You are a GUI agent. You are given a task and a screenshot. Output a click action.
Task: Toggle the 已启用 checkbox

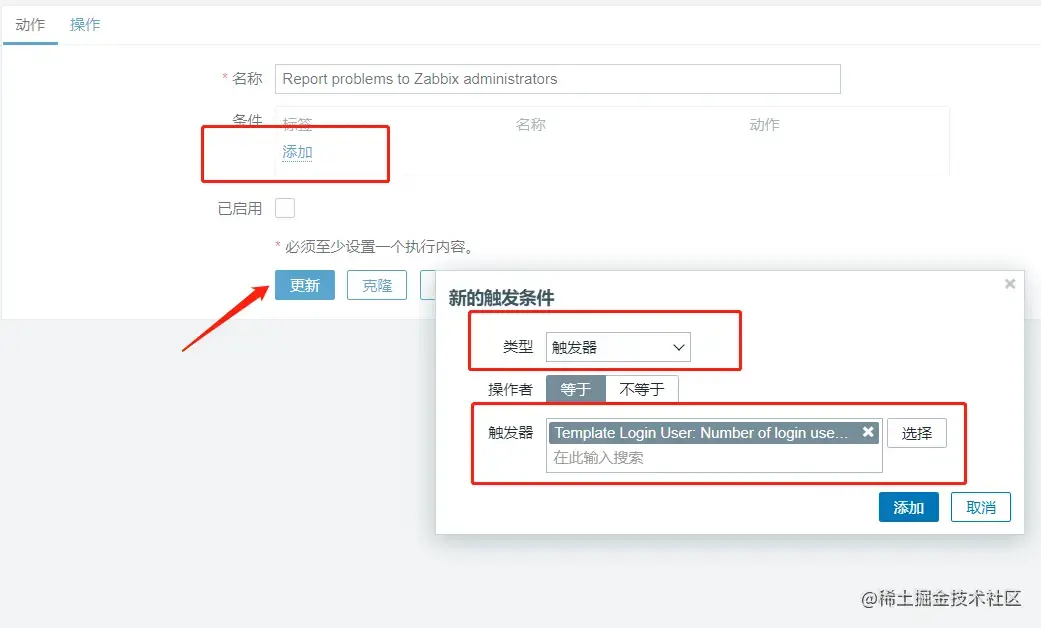pos(285,208)
